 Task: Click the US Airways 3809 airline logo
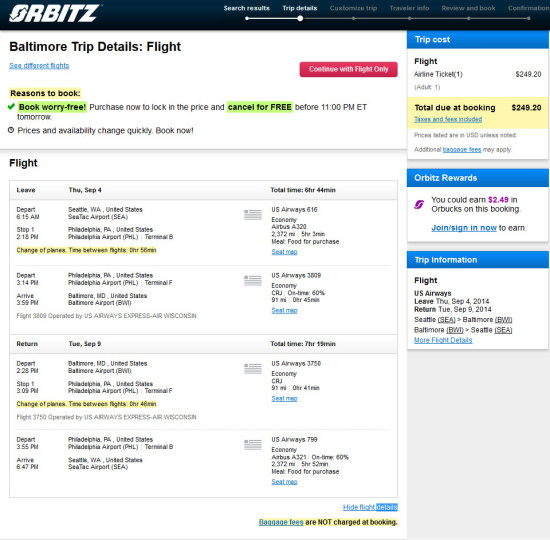[253, 280]
